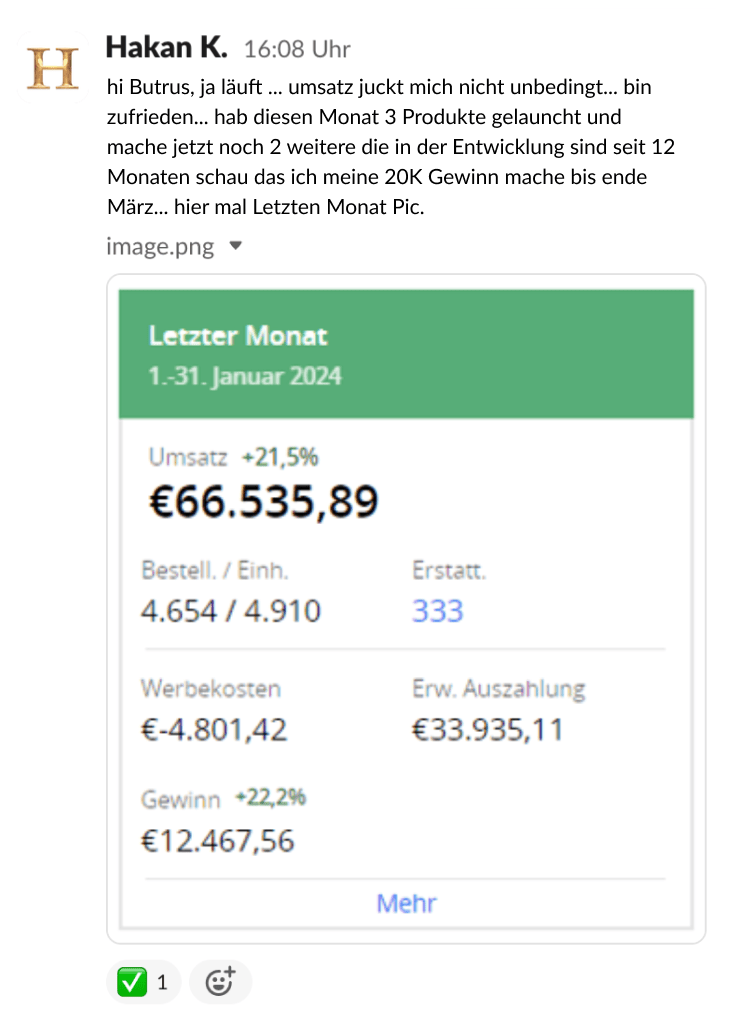Open the 333 refunds link

[x=437, y=611]
